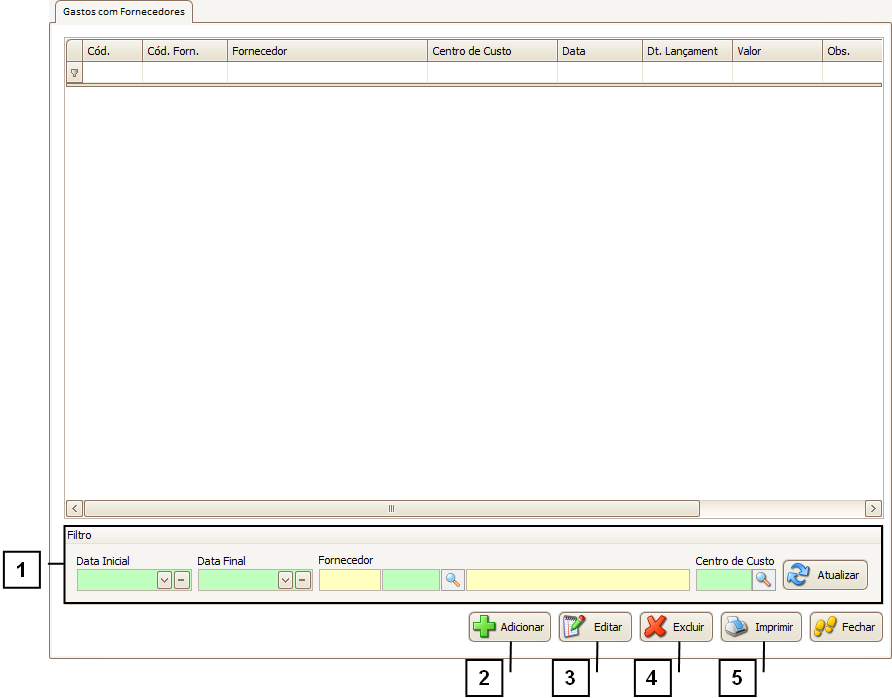Click the horizontal scrollbar left arrow
The height and width of the screenshot is (698, 892).
pyautogui.click(x=74, y=508)
